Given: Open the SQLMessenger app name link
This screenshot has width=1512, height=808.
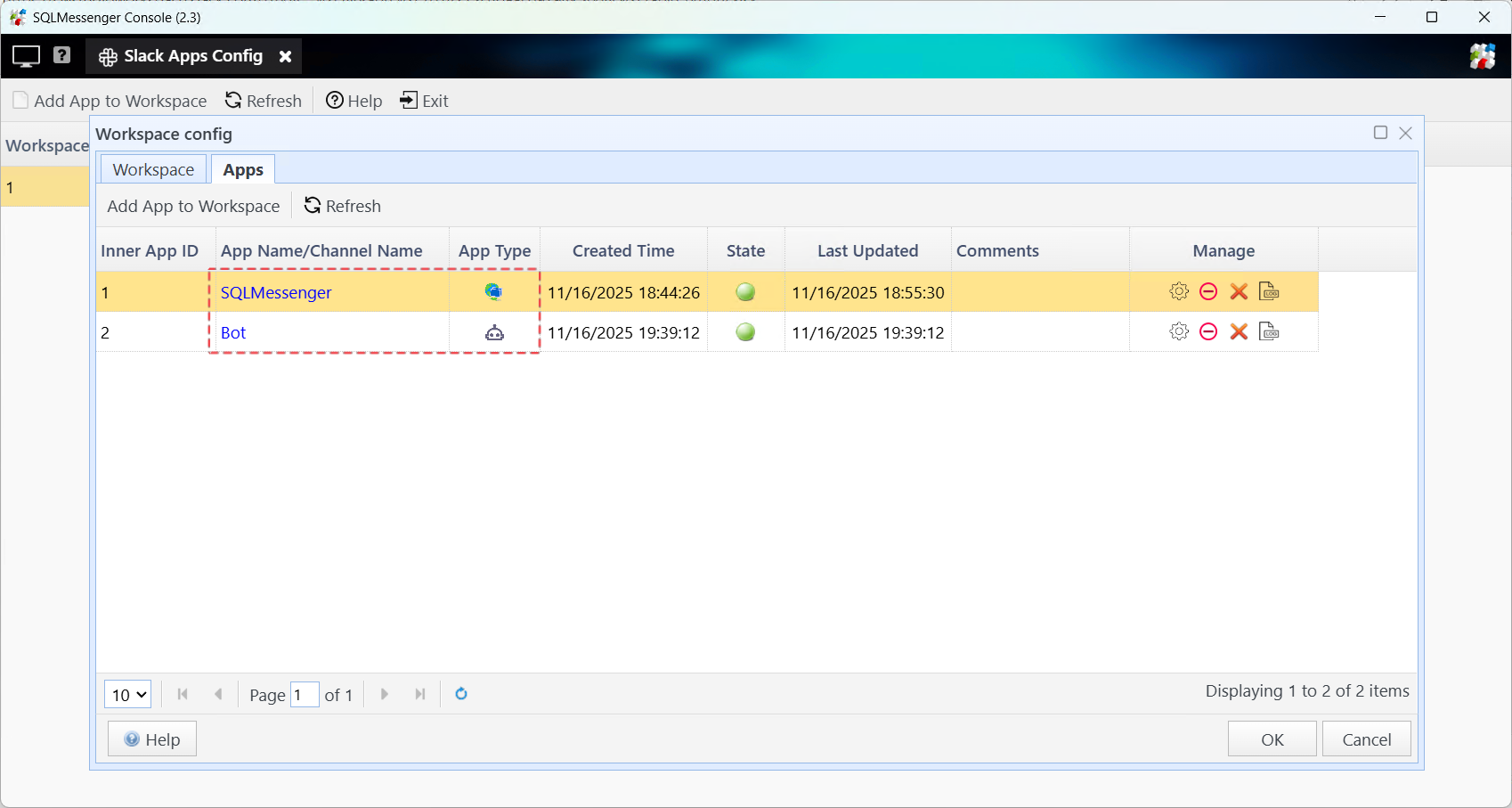Looking at the screenshot, I should (x=275, y=292).
